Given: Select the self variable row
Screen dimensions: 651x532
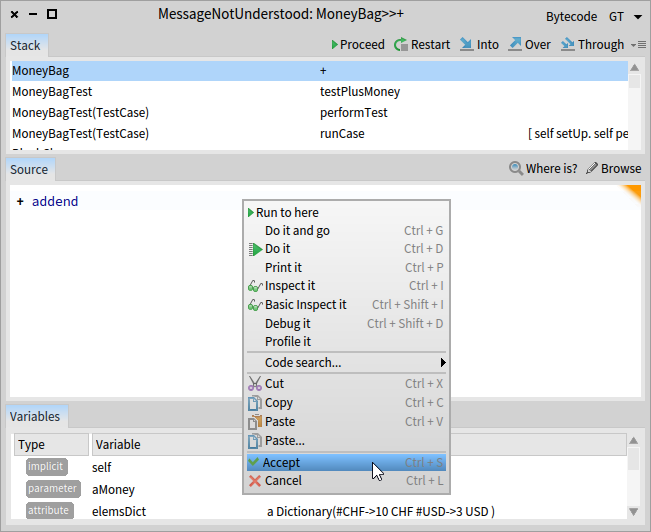Looking at the screenshot, I should click(x=319, y=467).
